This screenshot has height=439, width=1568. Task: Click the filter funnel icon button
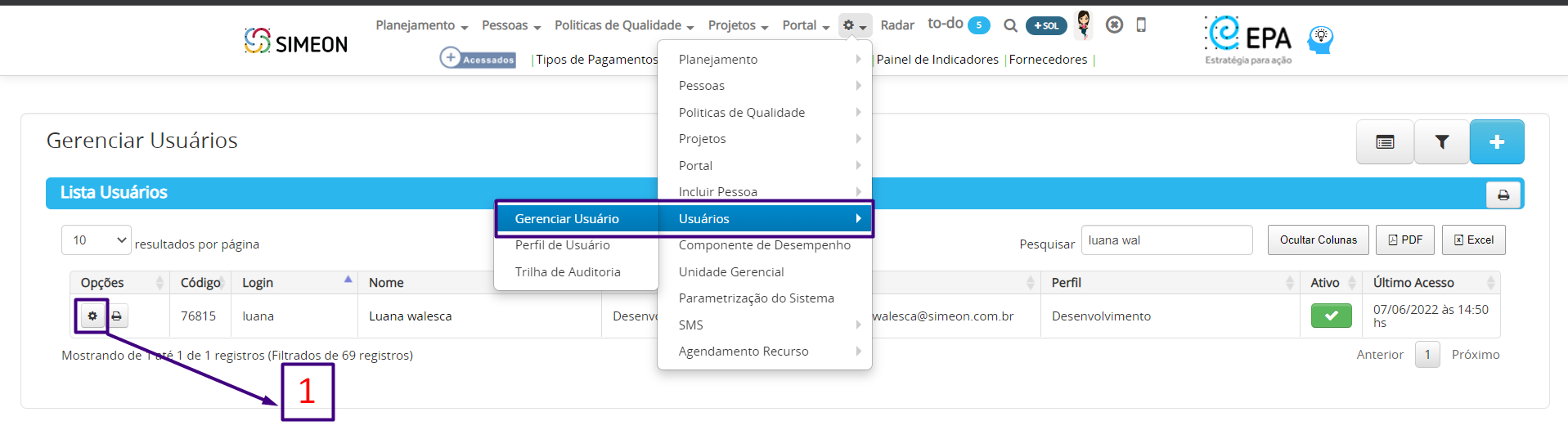pos(1441,142)
